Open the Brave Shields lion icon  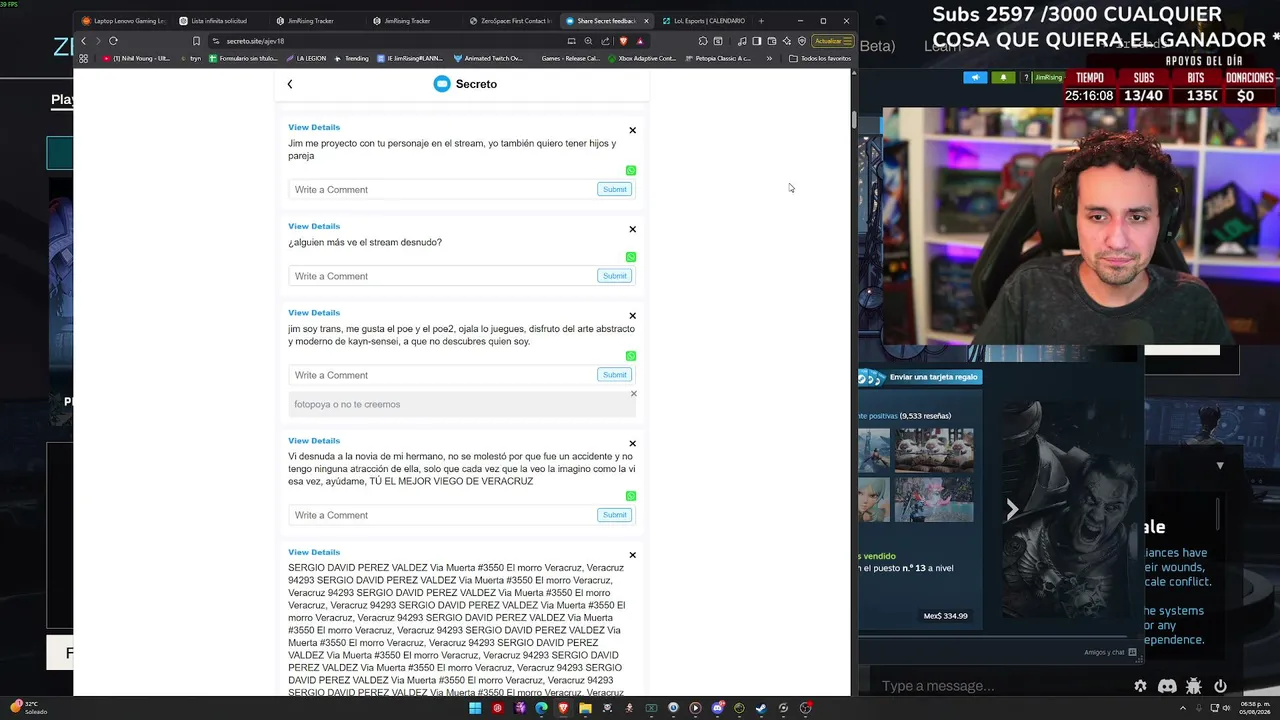point(623,41)
